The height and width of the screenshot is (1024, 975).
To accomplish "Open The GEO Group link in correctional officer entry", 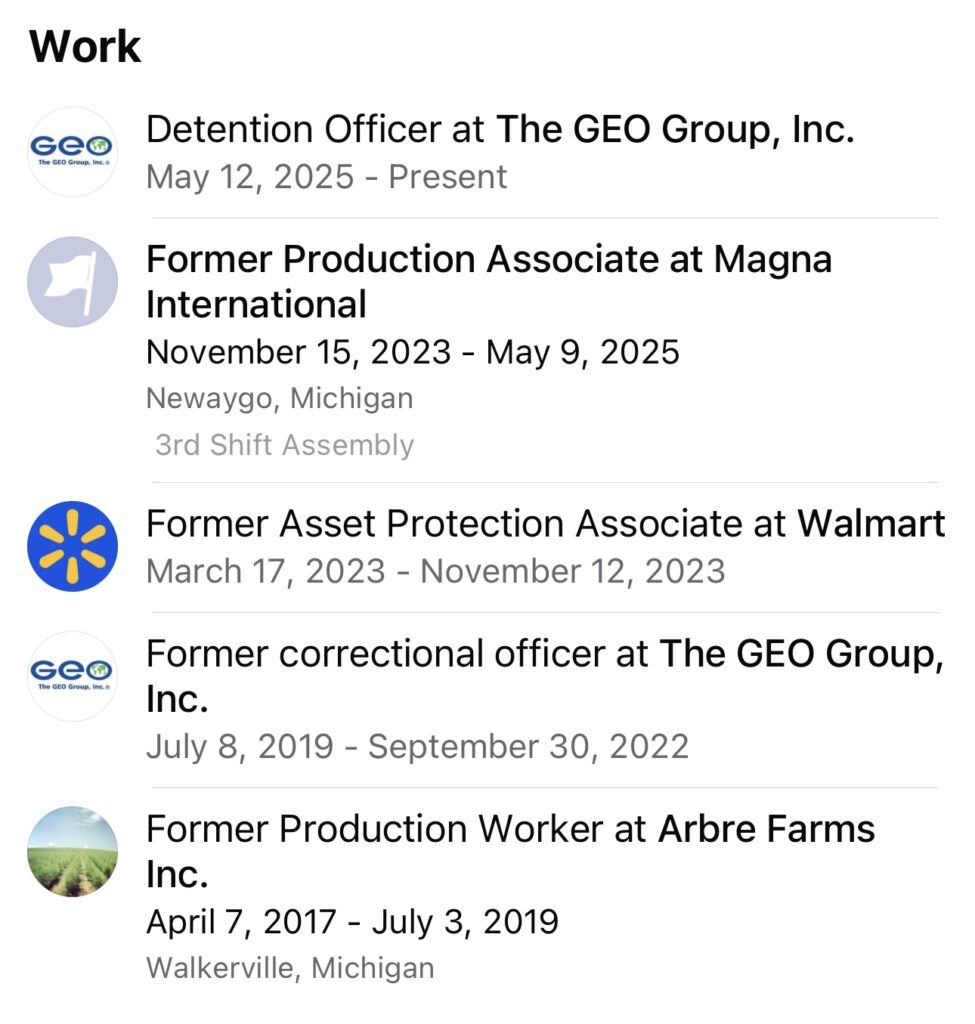I will coord(800,653).
